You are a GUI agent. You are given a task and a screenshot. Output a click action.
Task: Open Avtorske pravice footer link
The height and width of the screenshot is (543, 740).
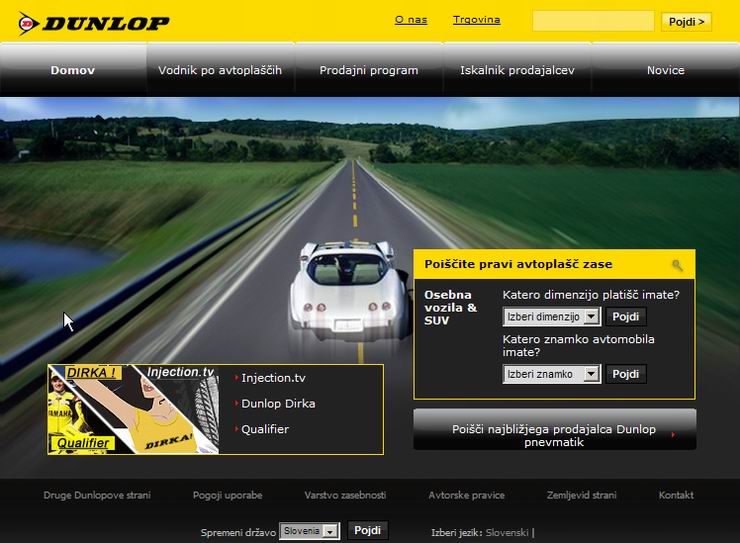point(466,495)
